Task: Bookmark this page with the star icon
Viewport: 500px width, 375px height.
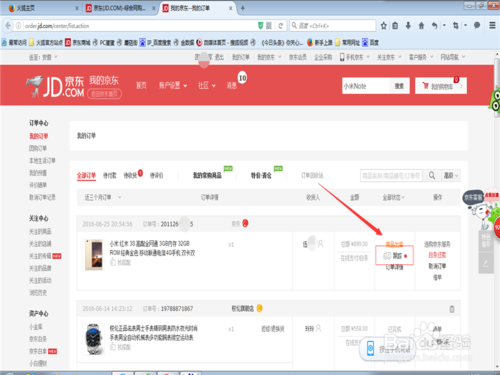Action: click(384, 26)
